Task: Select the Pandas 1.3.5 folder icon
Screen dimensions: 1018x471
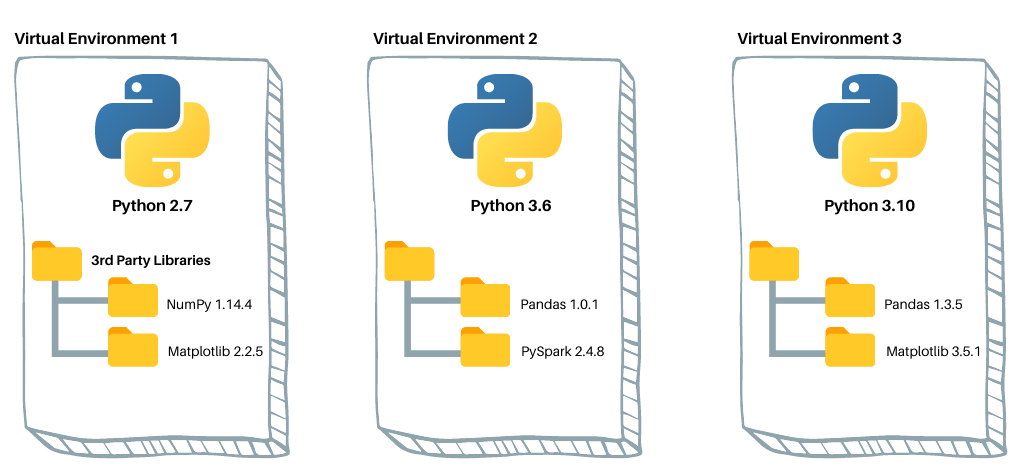Action: [850, 299]
